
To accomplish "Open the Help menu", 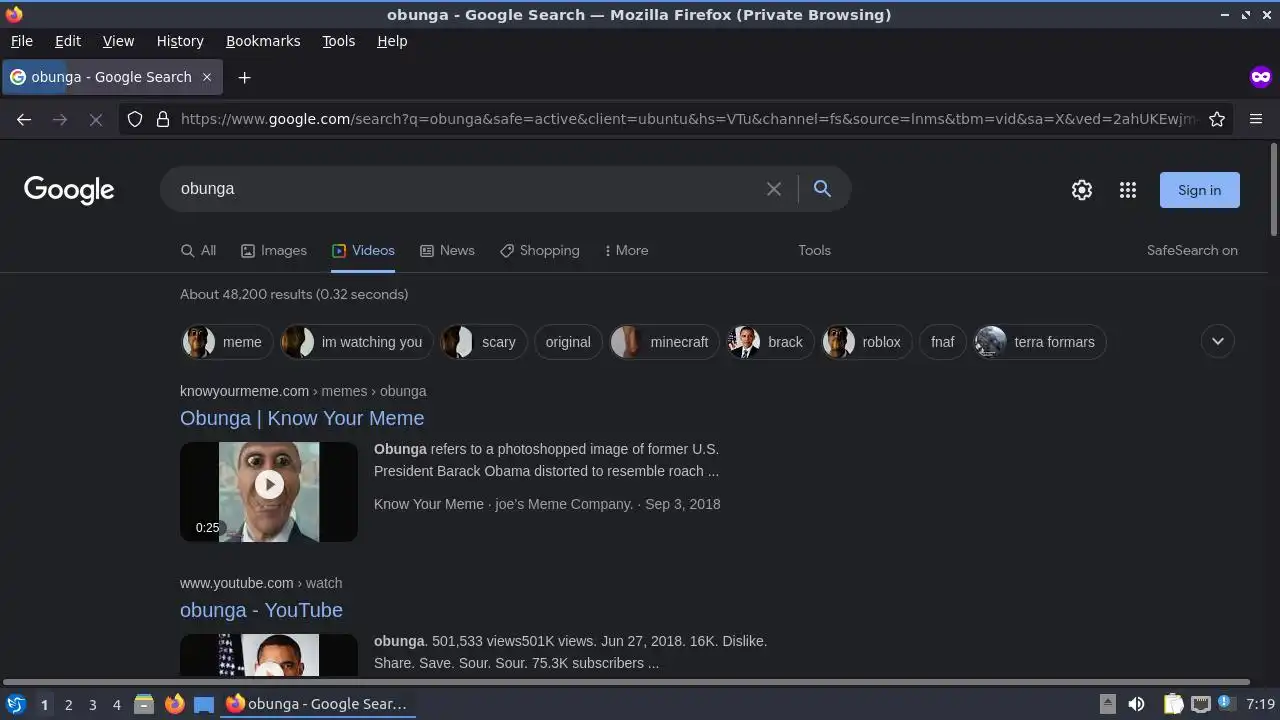I will pos(392,41).
